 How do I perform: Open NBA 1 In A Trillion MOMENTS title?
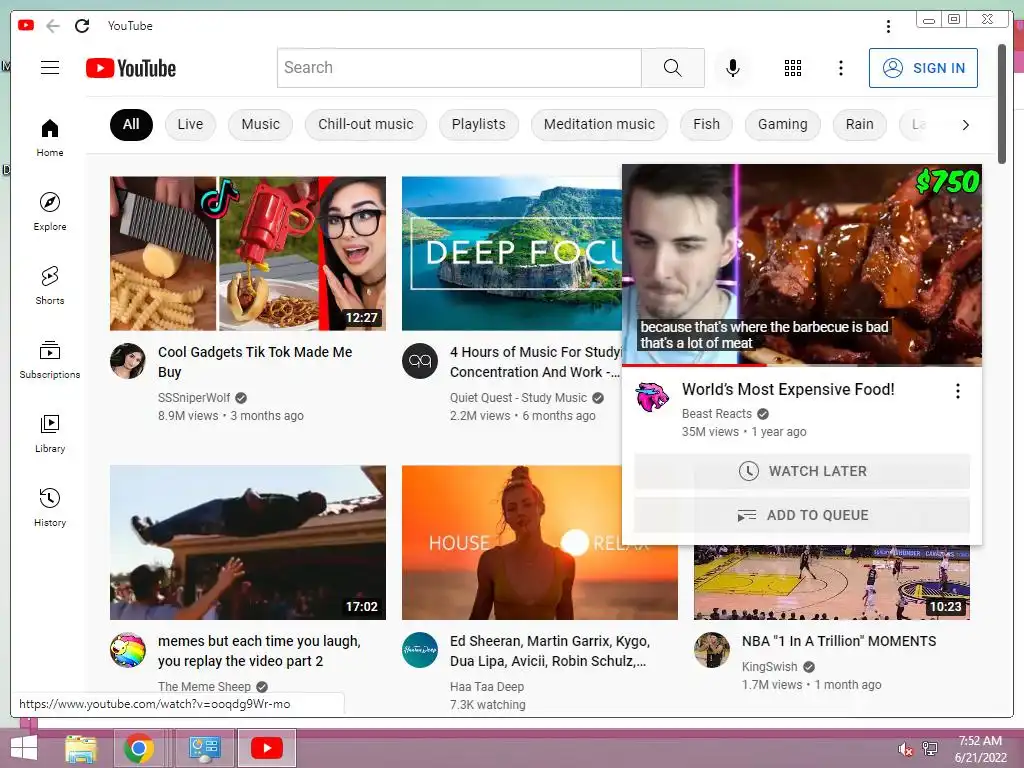839,641
